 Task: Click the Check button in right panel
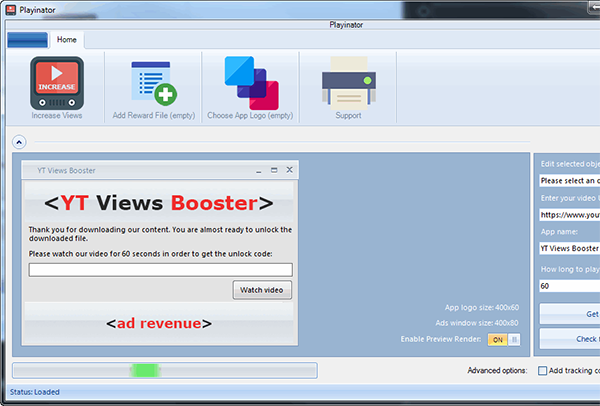[x=570, y=339]
